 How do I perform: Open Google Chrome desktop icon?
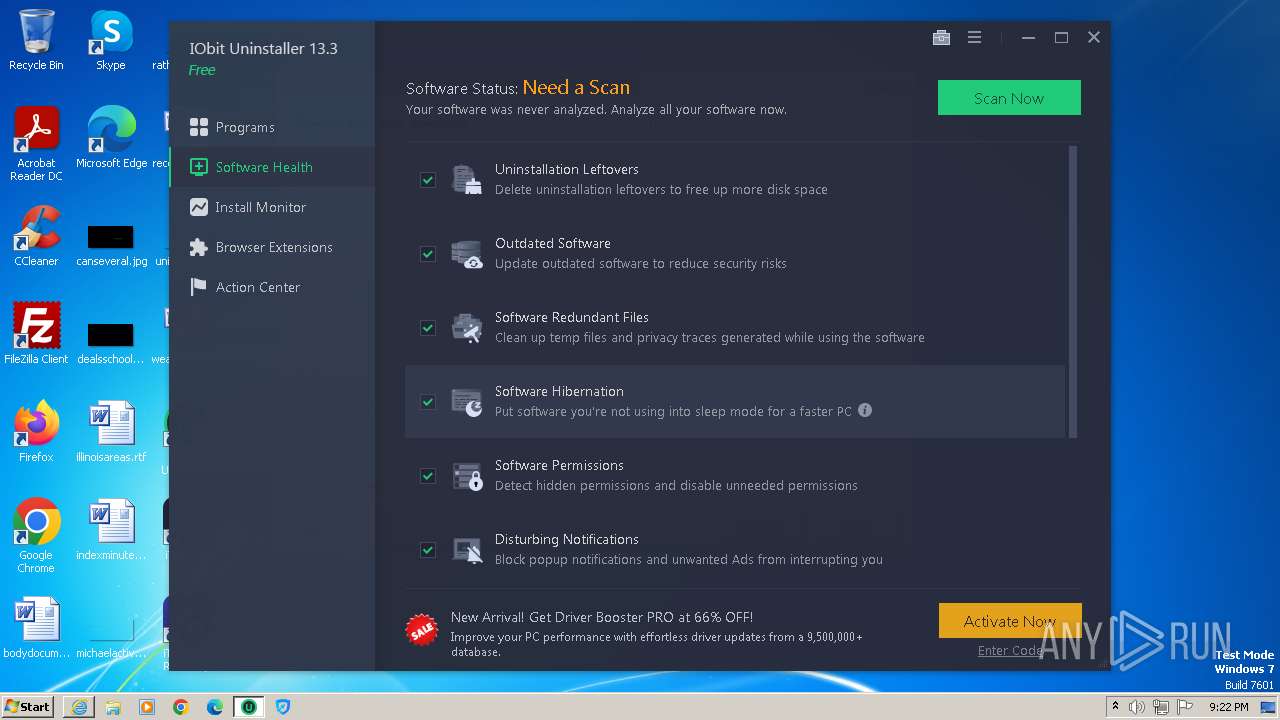(x=36, y=536)
